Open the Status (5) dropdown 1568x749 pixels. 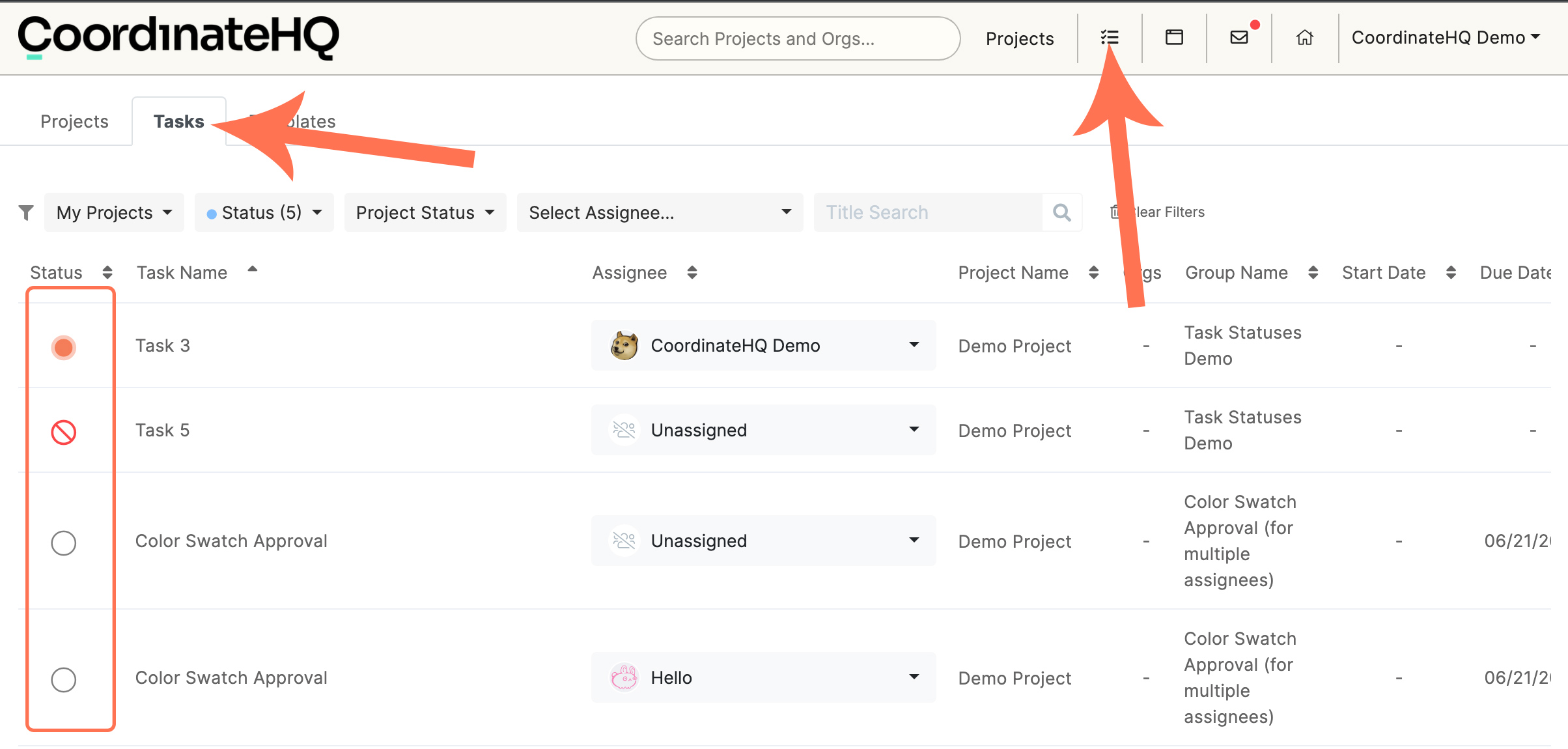[x=264, y=212]
